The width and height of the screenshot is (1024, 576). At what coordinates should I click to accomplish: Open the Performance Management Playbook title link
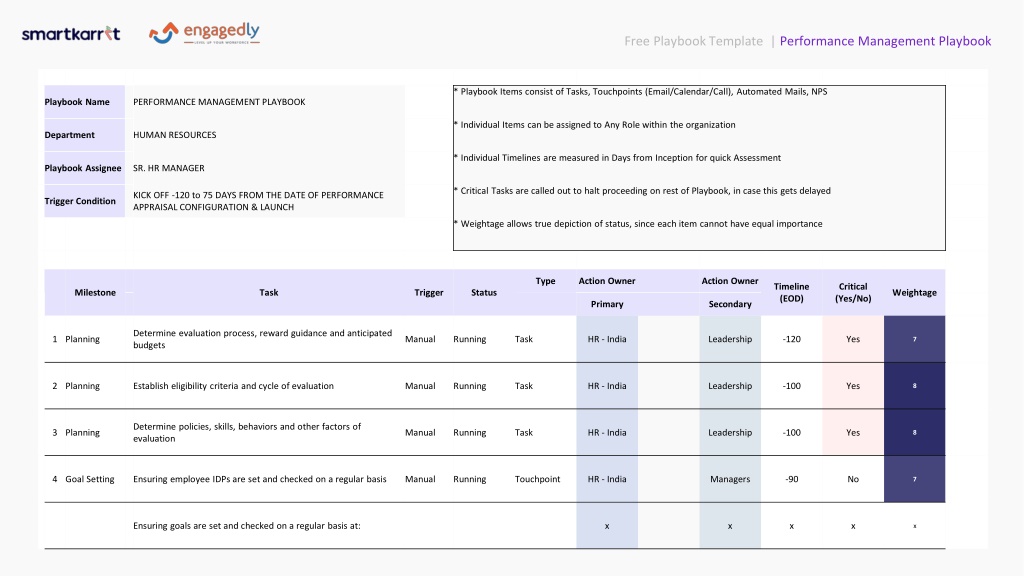tap(885, 41)
